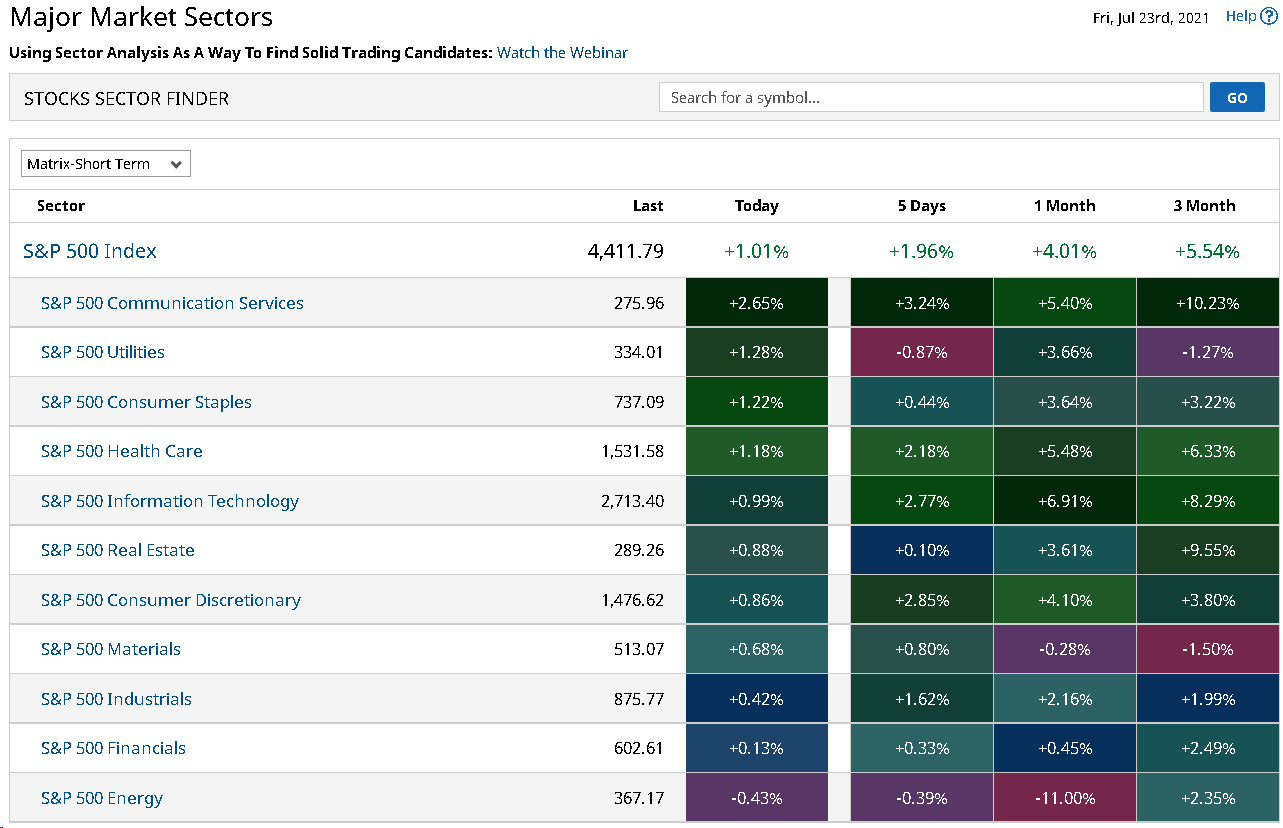The image size is (1283, 828).
Task: Select Consumer Staples 3 Month cell +3.22%
Action: pos(1208,402)
